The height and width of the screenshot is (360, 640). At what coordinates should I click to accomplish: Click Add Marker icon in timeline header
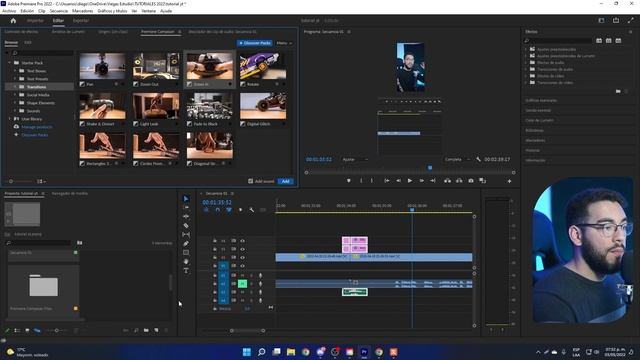(x=240, y=210)
